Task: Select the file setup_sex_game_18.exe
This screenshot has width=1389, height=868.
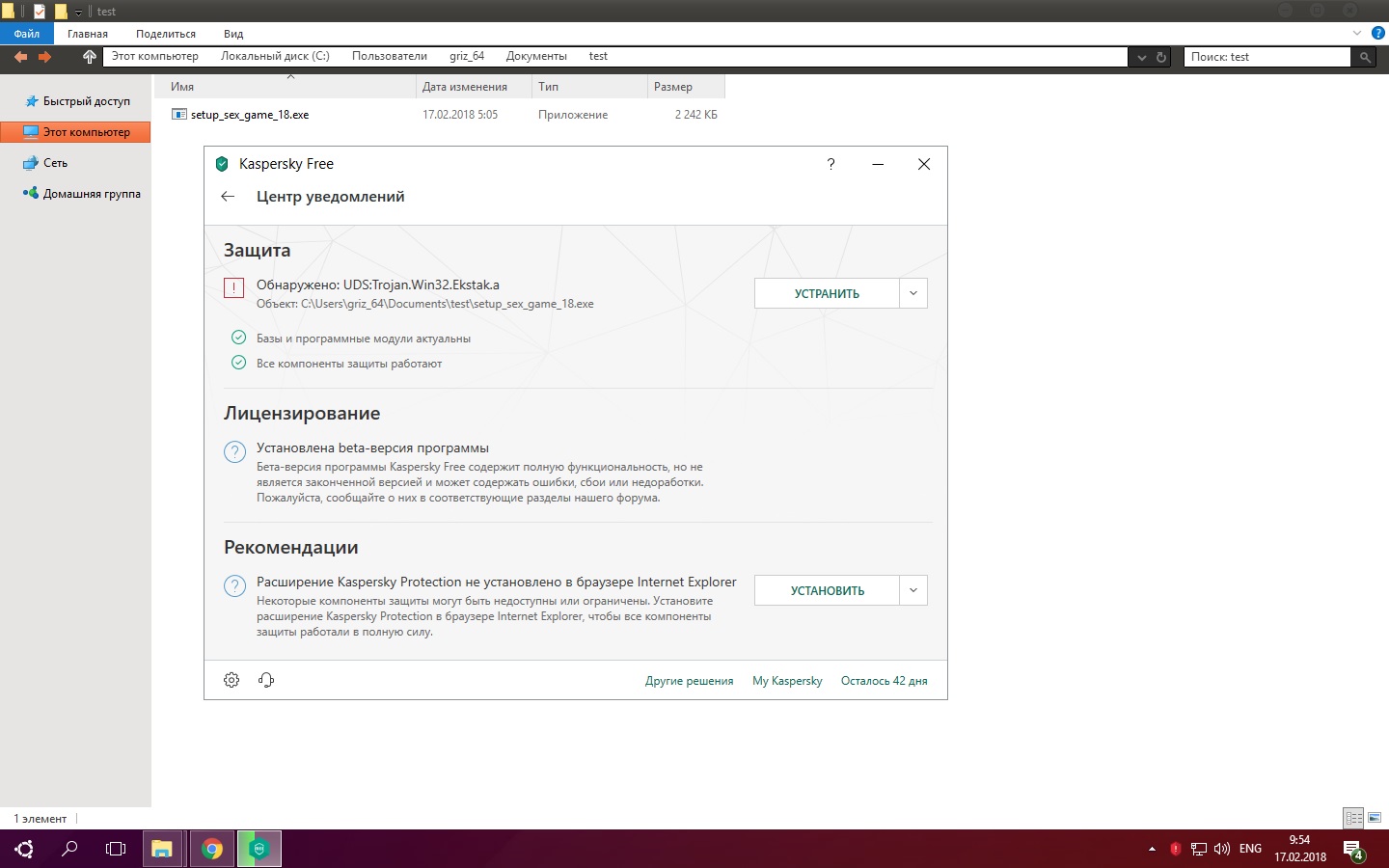Action: [x=250, y=115]
